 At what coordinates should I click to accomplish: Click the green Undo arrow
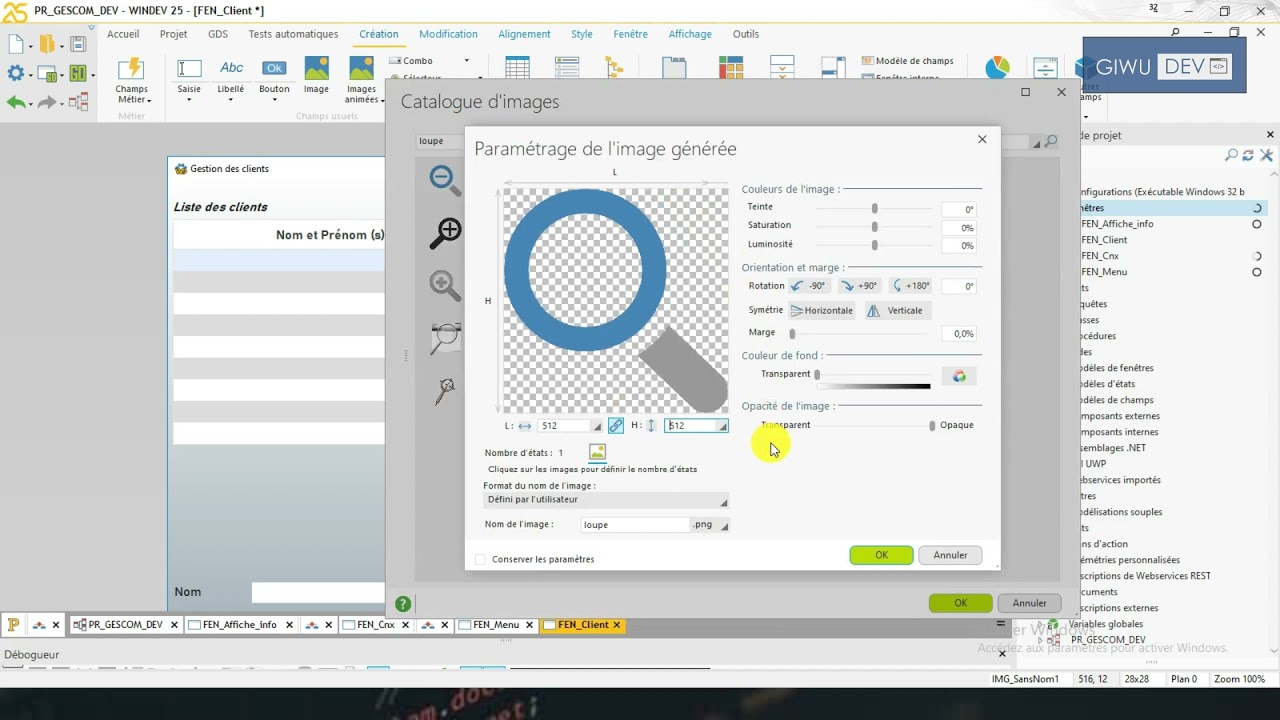coord(15,102)
